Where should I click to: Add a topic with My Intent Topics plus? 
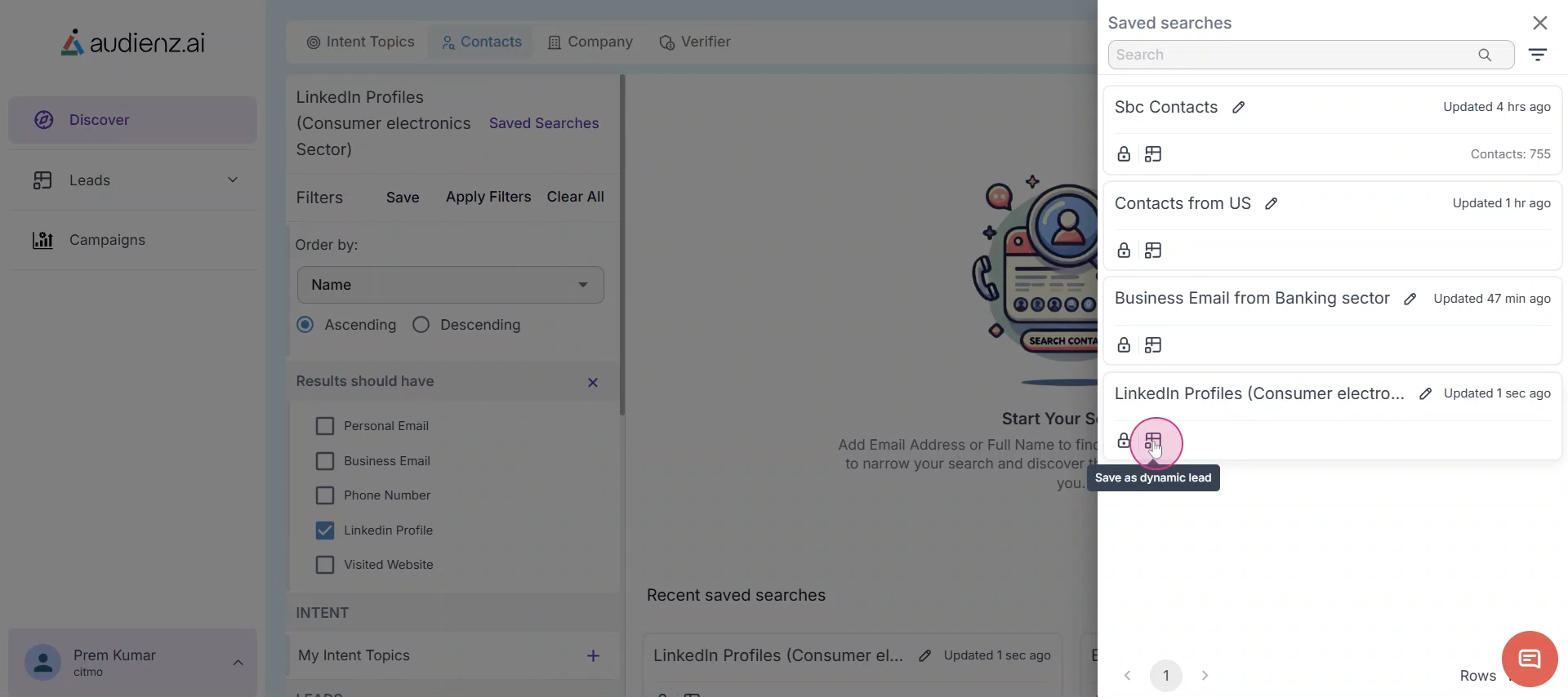[x=594, y=655]
